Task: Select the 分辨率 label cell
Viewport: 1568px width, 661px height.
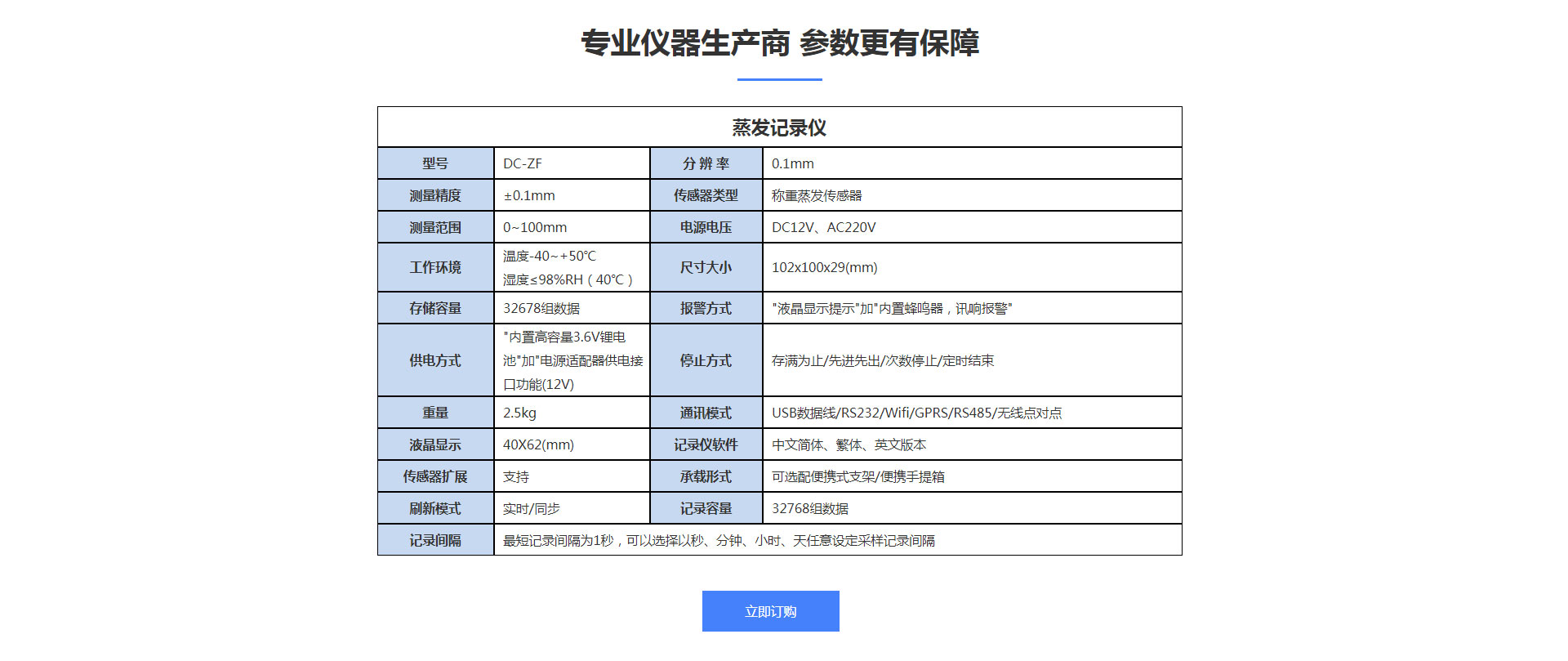Action: (706, 163)
